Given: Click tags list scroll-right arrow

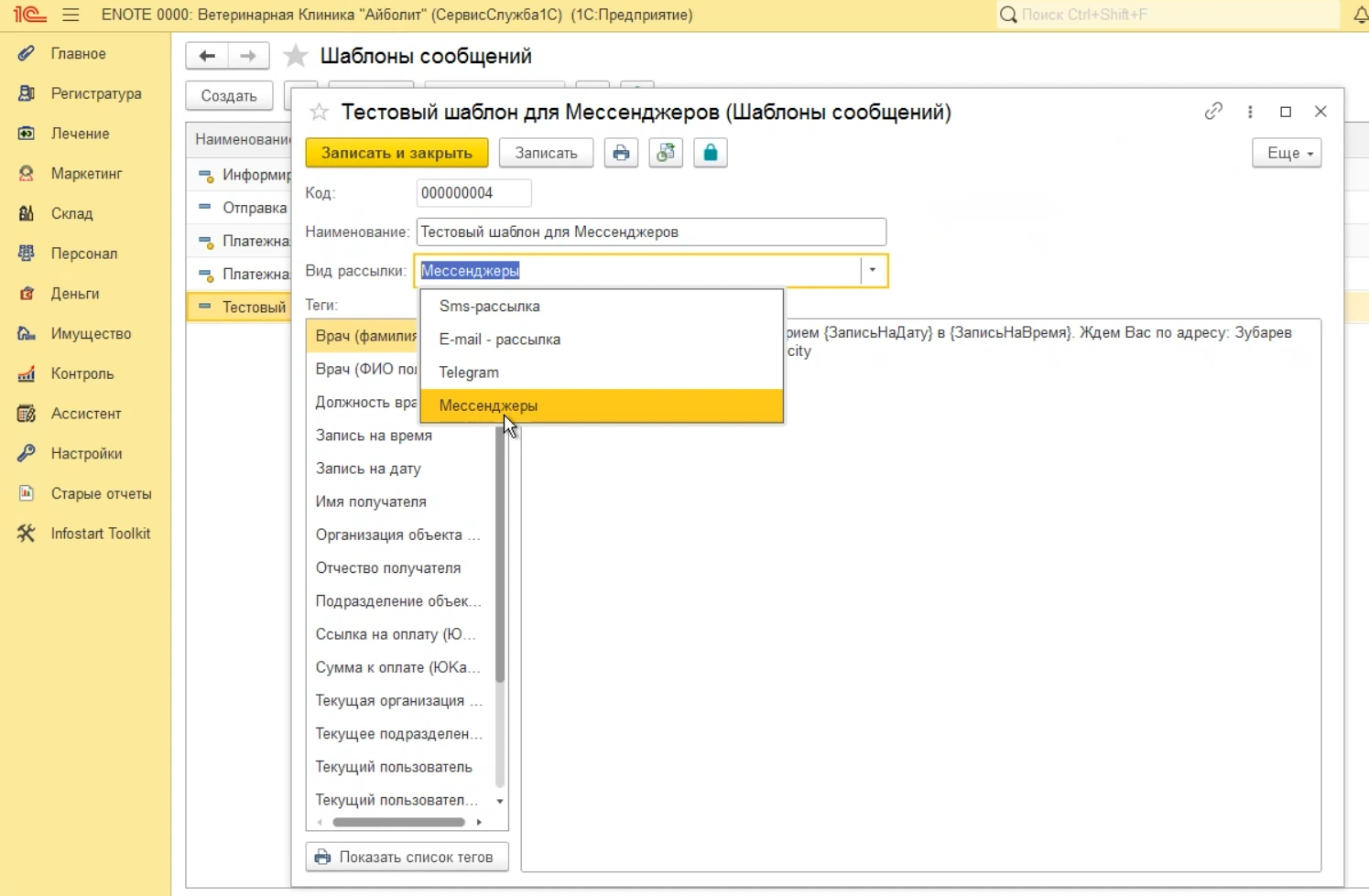Looking at the screenshot, I should click(x=479, y=822).
